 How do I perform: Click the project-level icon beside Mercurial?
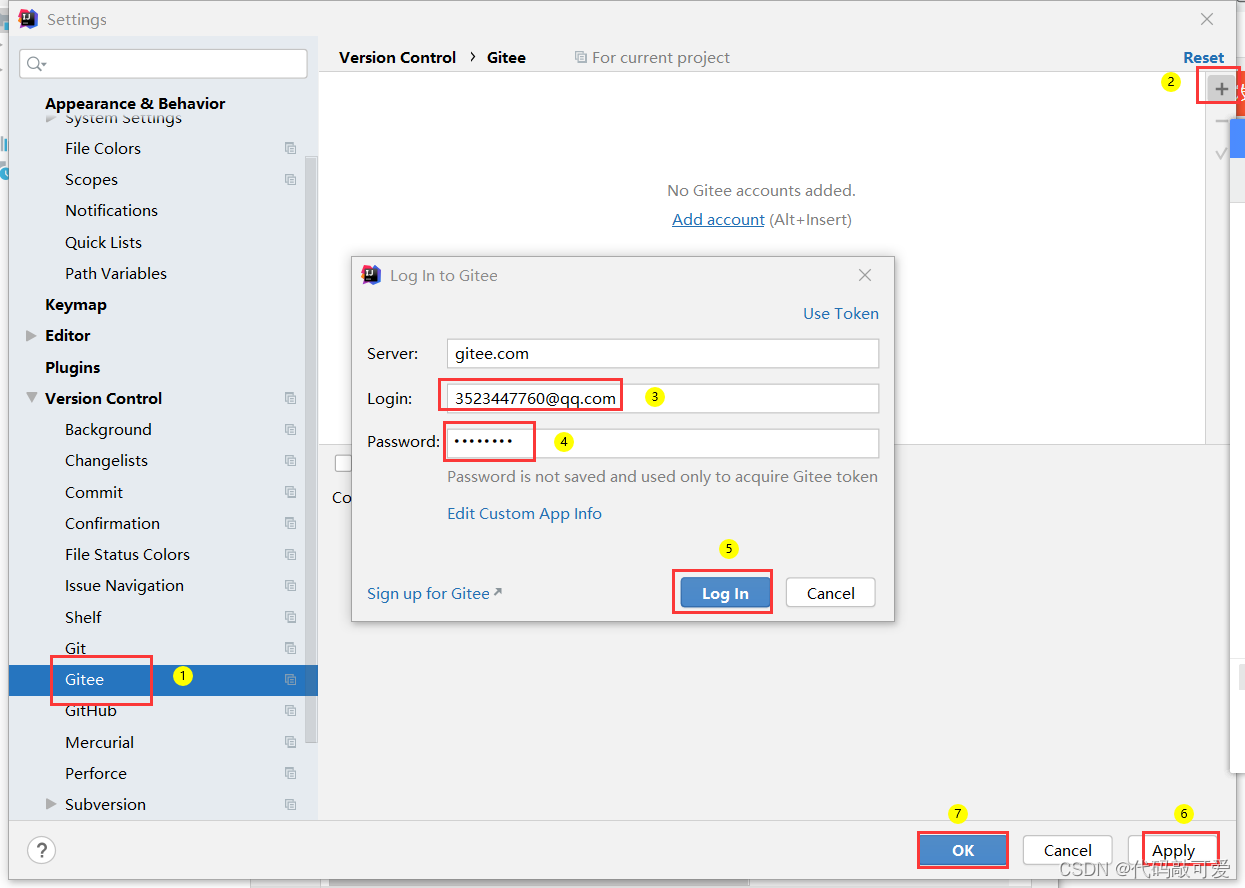pos(290,742)
